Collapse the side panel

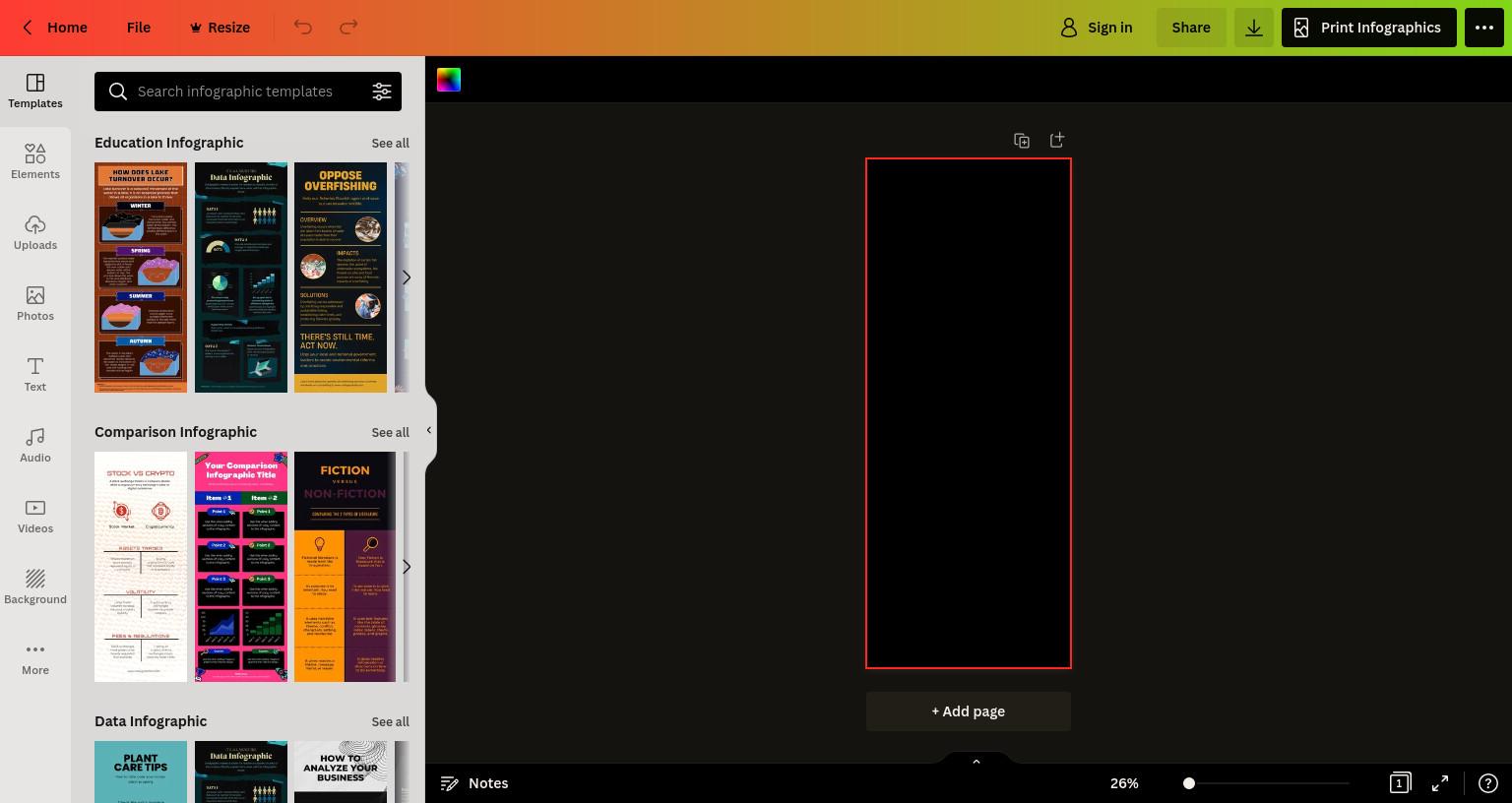(x=429, y=430)
